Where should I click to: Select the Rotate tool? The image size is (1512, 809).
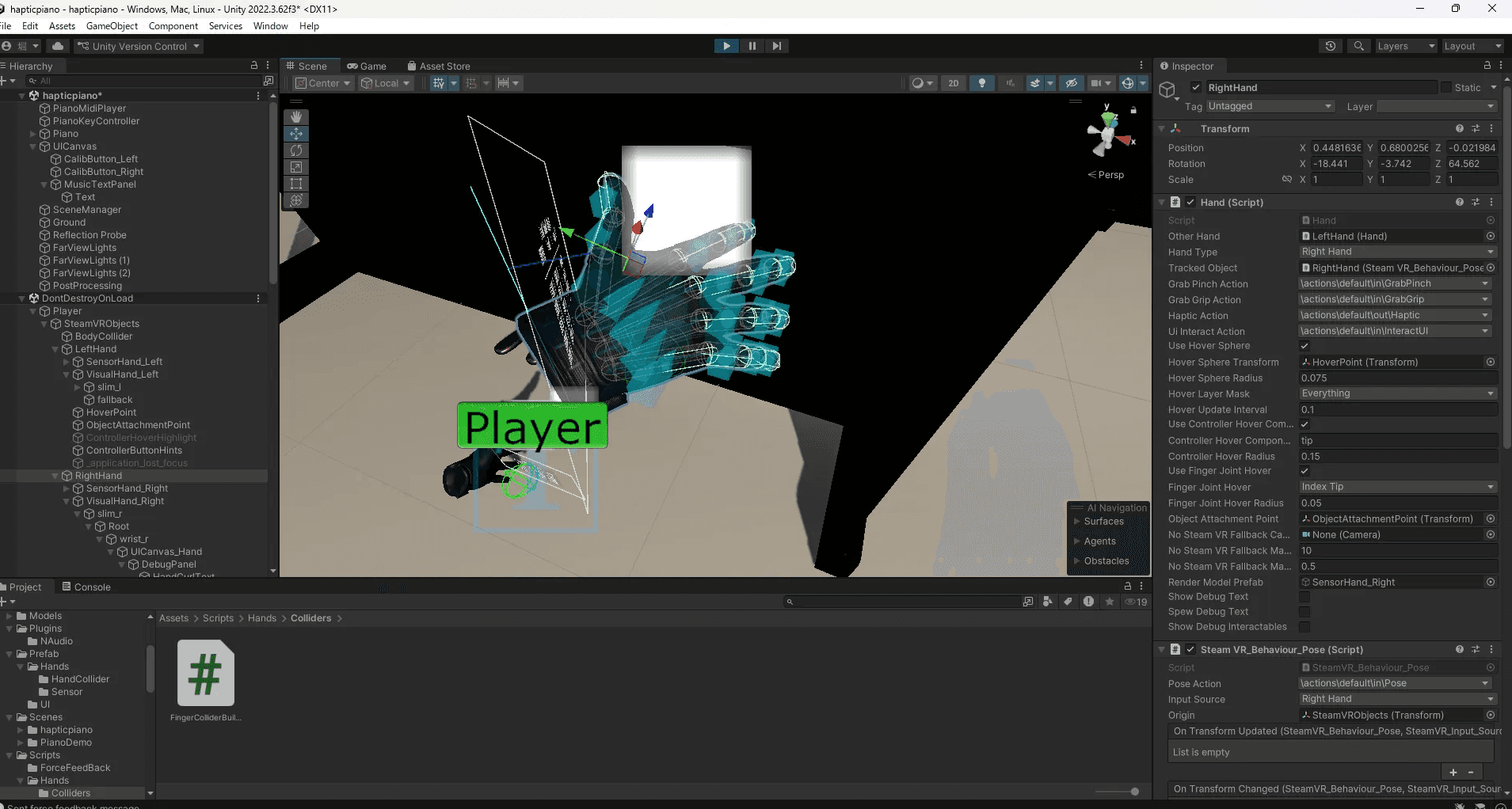pyautogui.click(x=296, y=150)
